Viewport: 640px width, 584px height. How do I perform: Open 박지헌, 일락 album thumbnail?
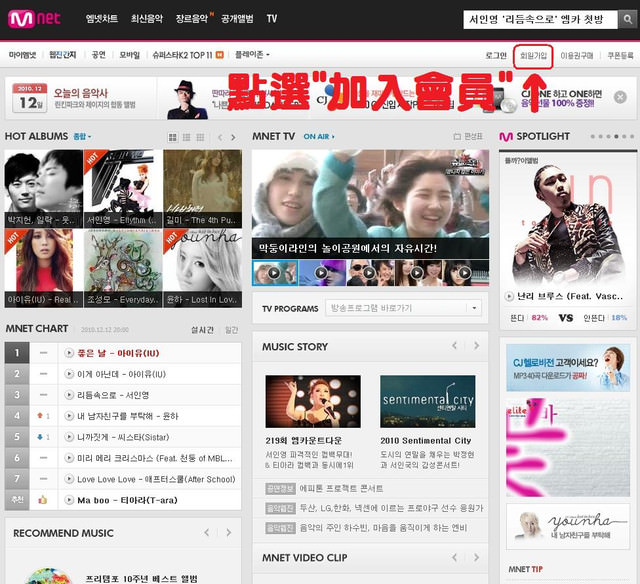click(x=44, y=189)
